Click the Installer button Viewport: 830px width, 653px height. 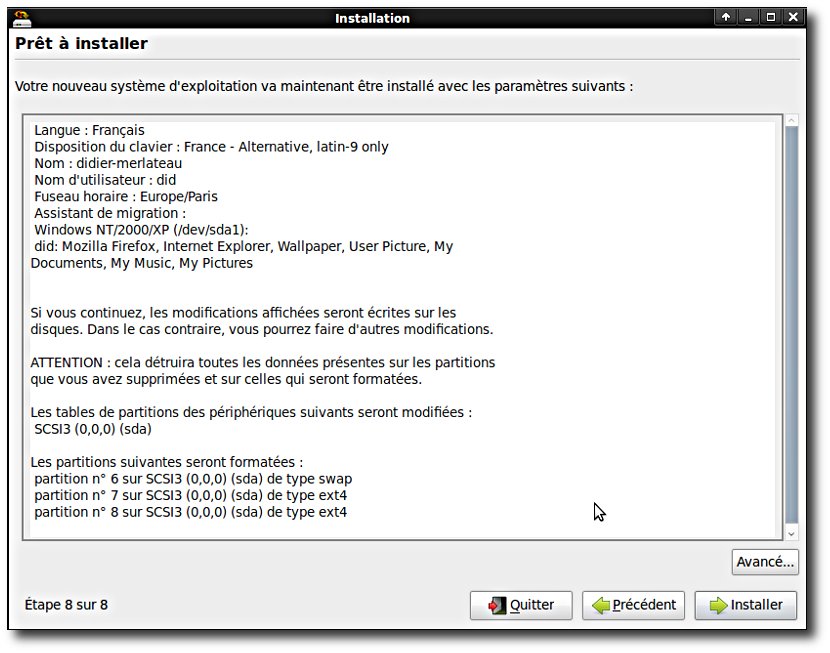(745, 605)
